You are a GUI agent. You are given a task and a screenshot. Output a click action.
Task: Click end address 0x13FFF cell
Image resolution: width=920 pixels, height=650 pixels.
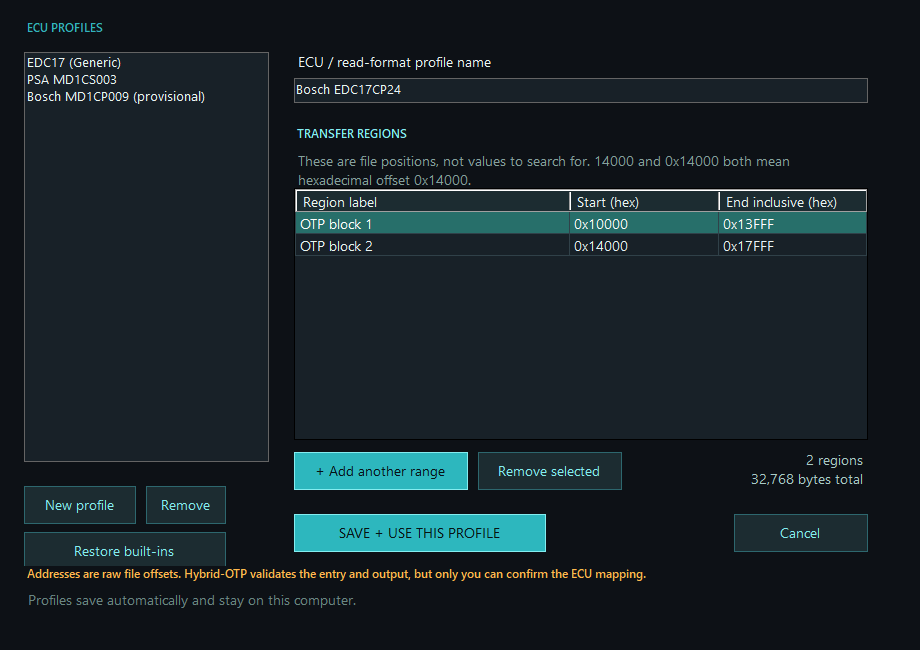(x=793, y=224)
